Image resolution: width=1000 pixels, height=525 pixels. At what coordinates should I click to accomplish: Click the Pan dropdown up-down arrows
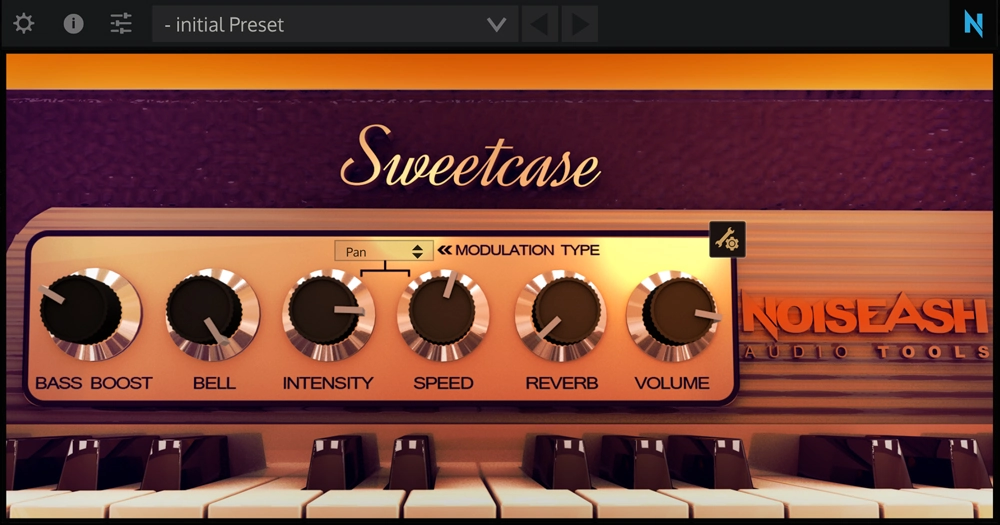[418, 251]
